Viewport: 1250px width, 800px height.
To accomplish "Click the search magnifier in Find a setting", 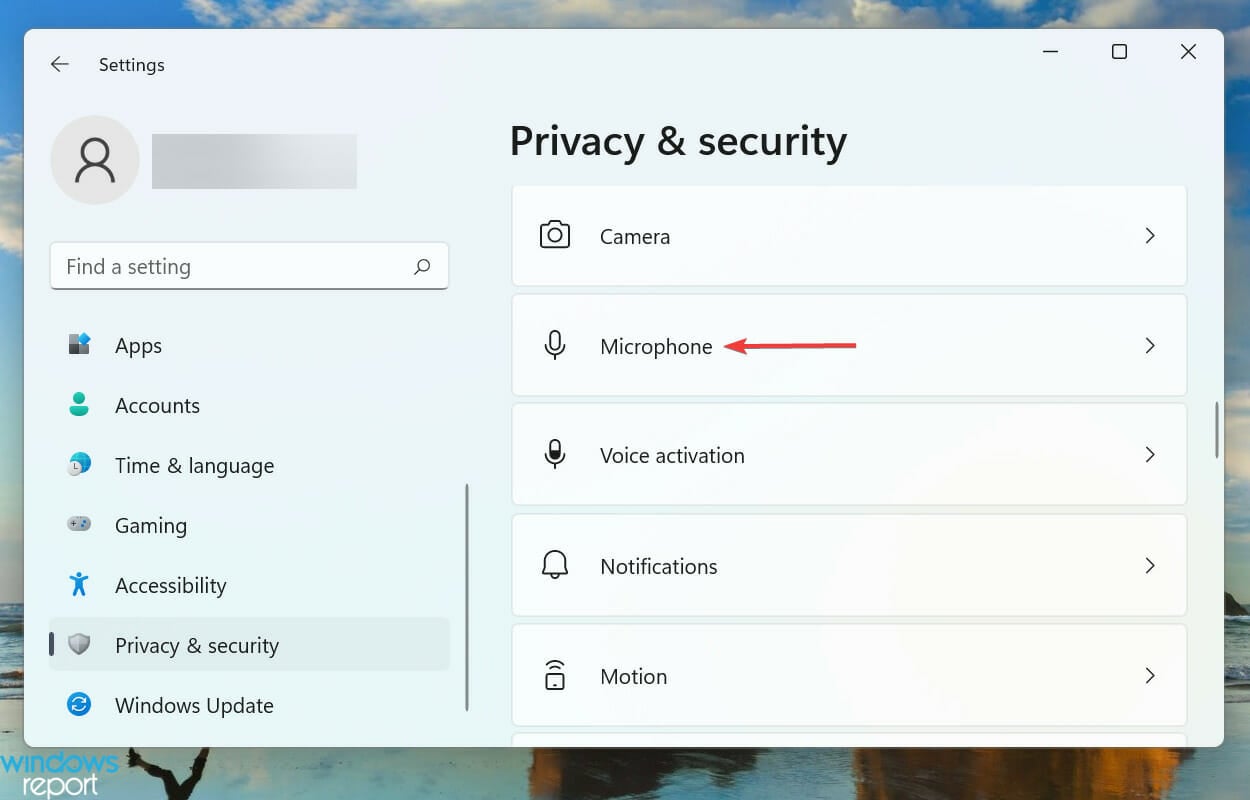I will pyautogui.click(x=422, y=267).
